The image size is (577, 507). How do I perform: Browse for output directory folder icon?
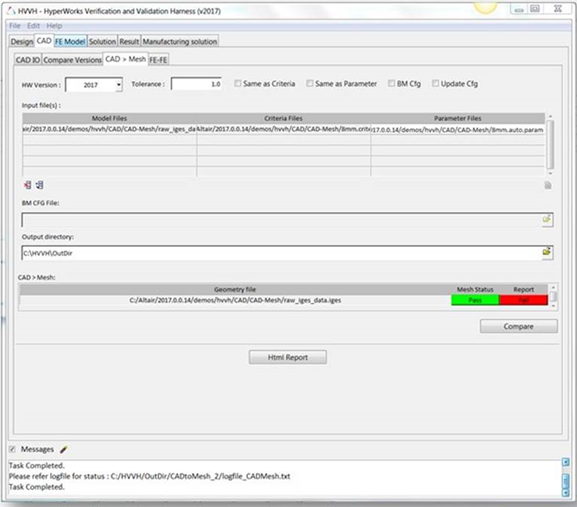[547, 252]
